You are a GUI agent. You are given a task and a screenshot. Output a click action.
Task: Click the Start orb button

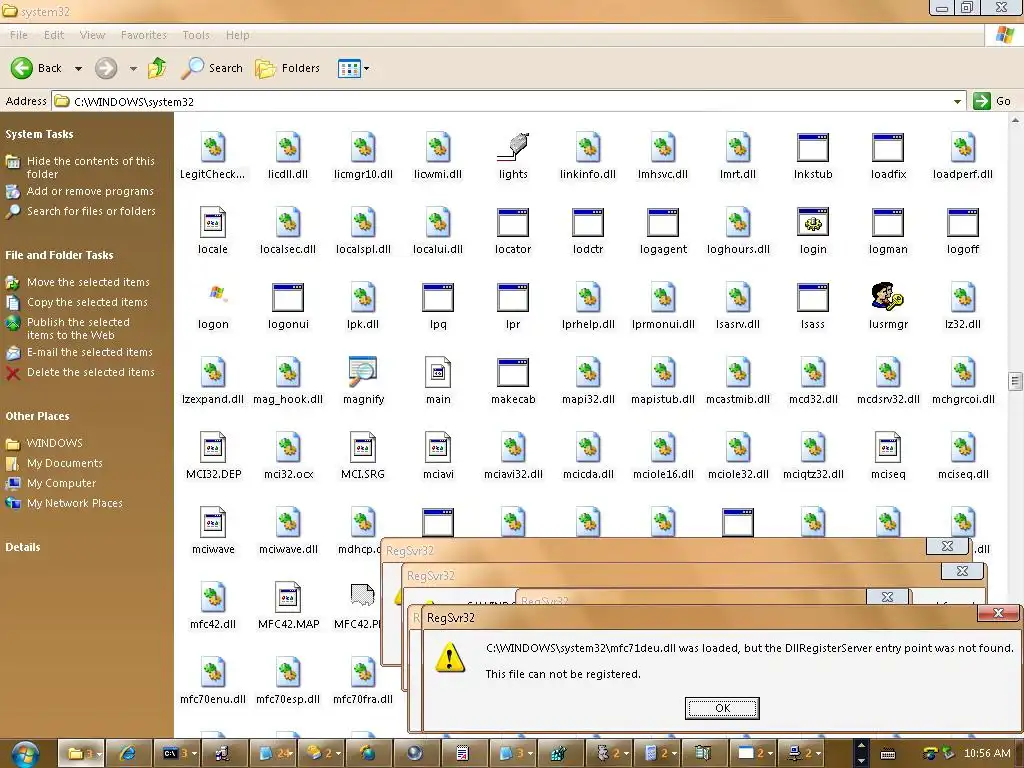(25, 754)
